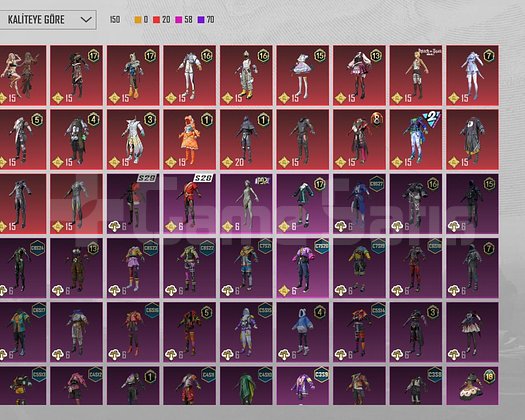Image resolution: width=525 pixels, height=420 pixels.
Task: Select the yellow quality filter swatch
Action: click(138, 20)
